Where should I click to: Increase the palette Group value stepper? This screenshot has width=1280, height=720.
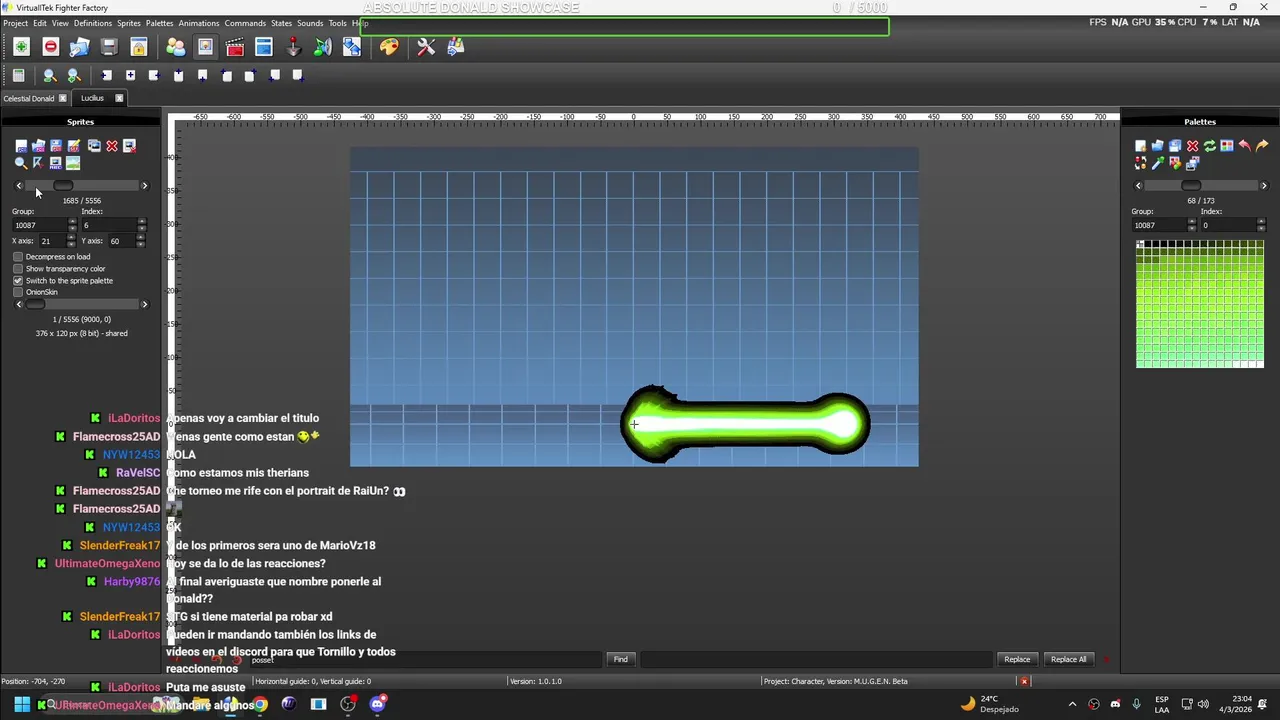click(x=1191, y=222)
